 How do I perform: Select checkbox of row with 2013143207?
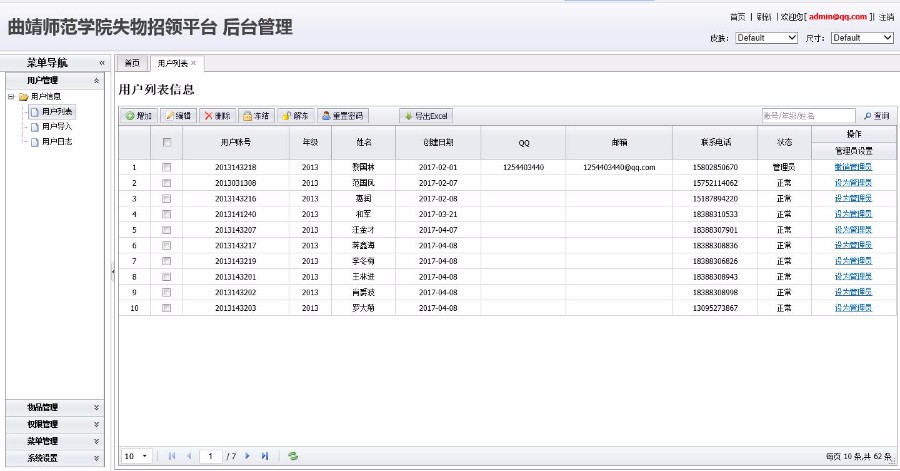pos(167,230)
